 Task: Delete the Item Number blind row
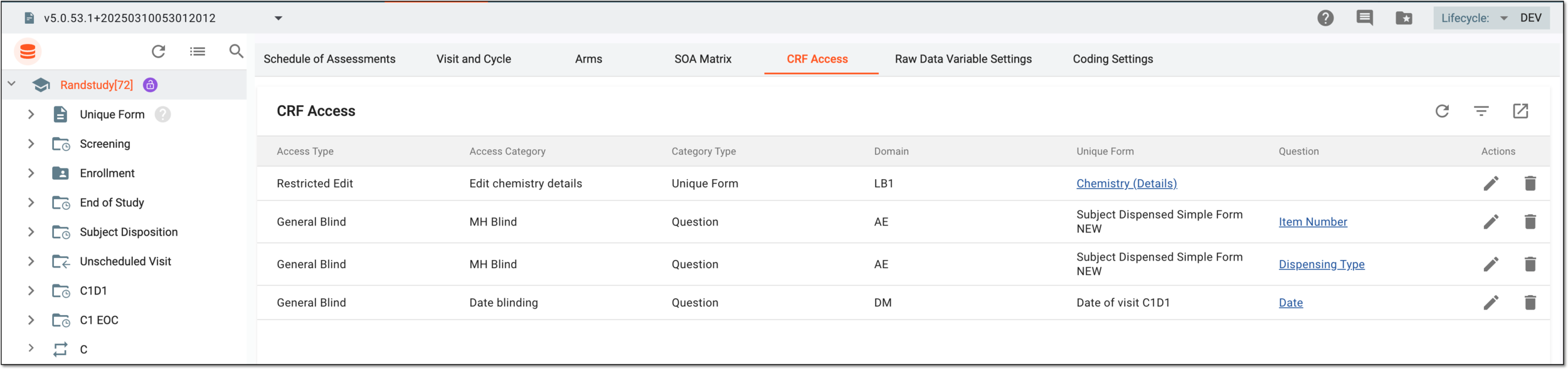coord(1530,222)
